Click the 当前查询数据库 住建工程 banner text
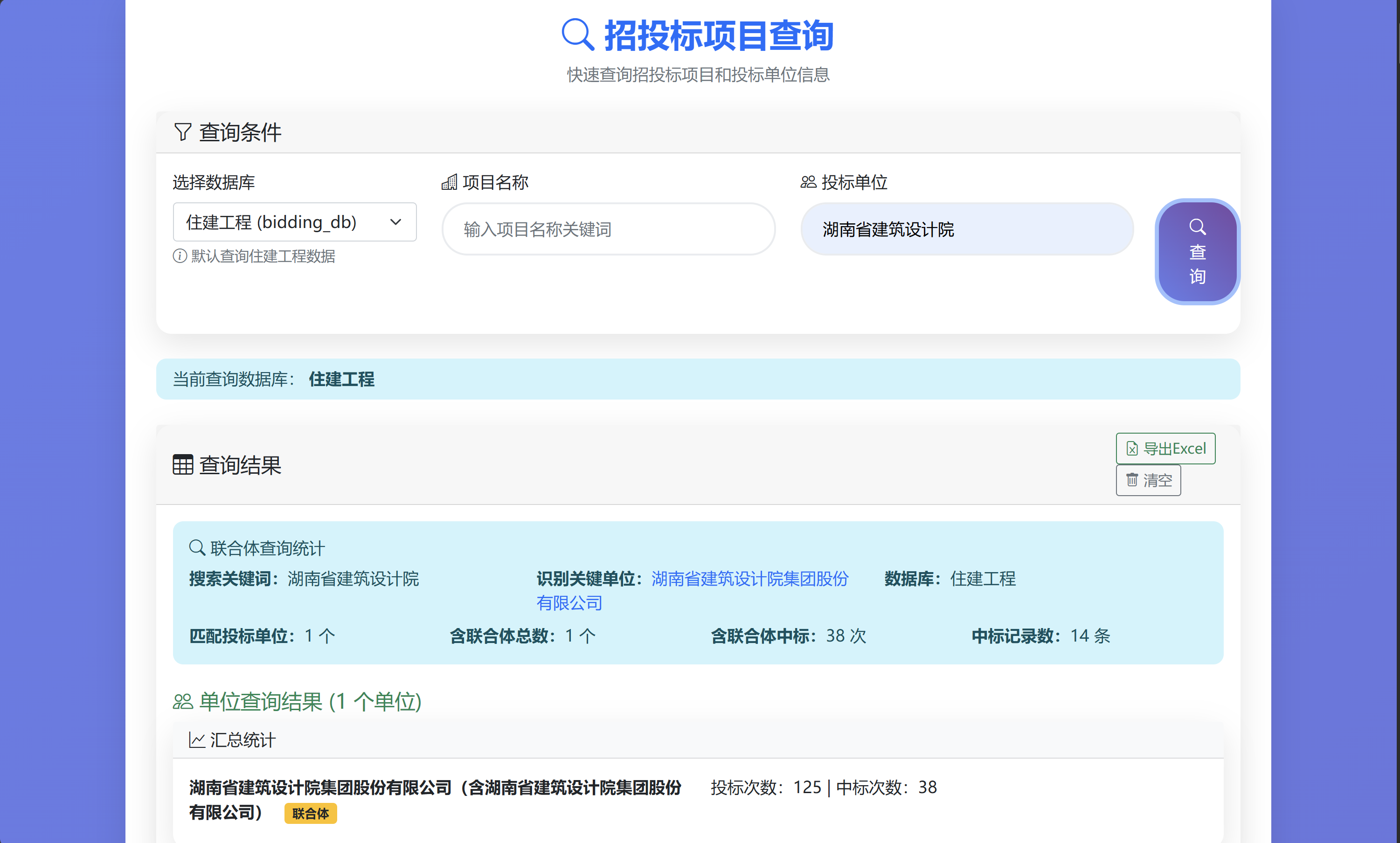Screen dimensions: 1400x843 273,379
